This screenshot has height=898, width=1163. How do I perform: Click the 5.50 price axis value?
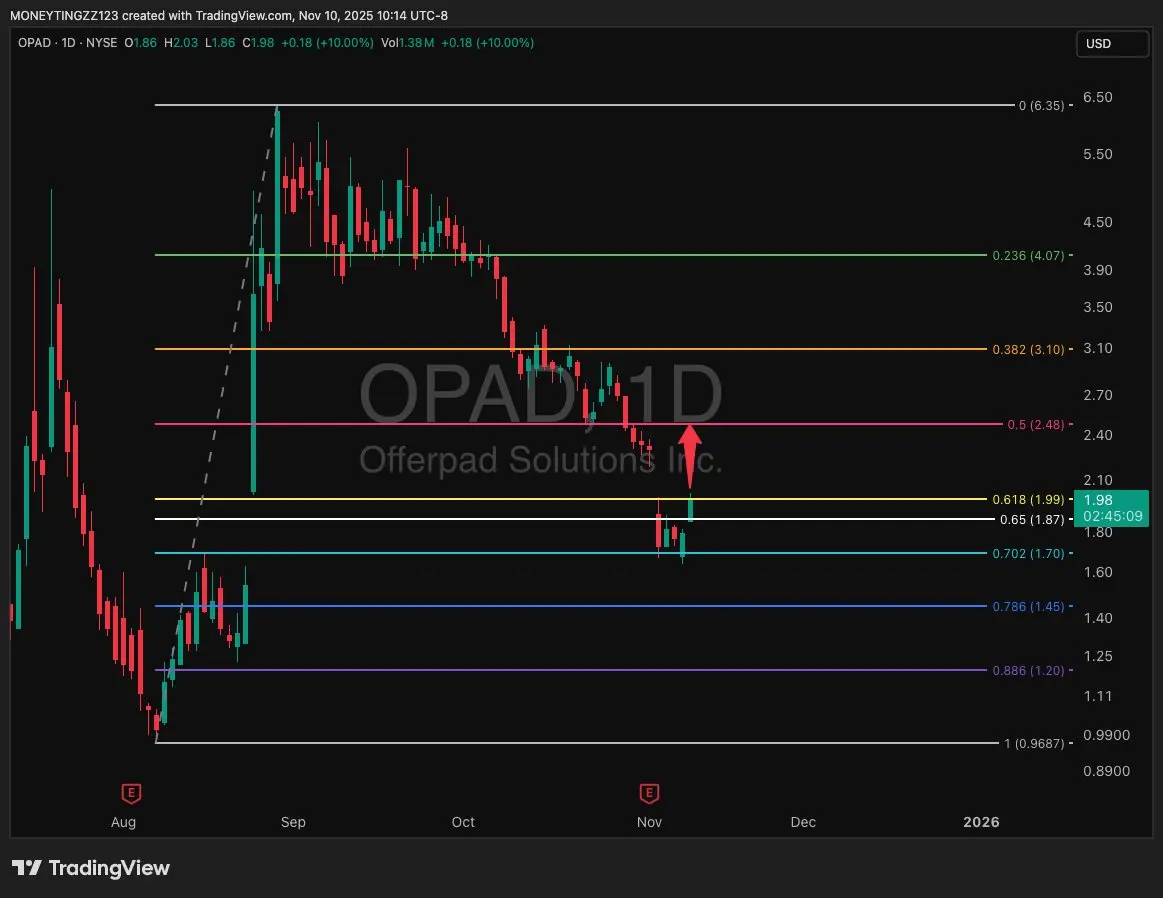pyautogui.click(x=1098, y=154)
